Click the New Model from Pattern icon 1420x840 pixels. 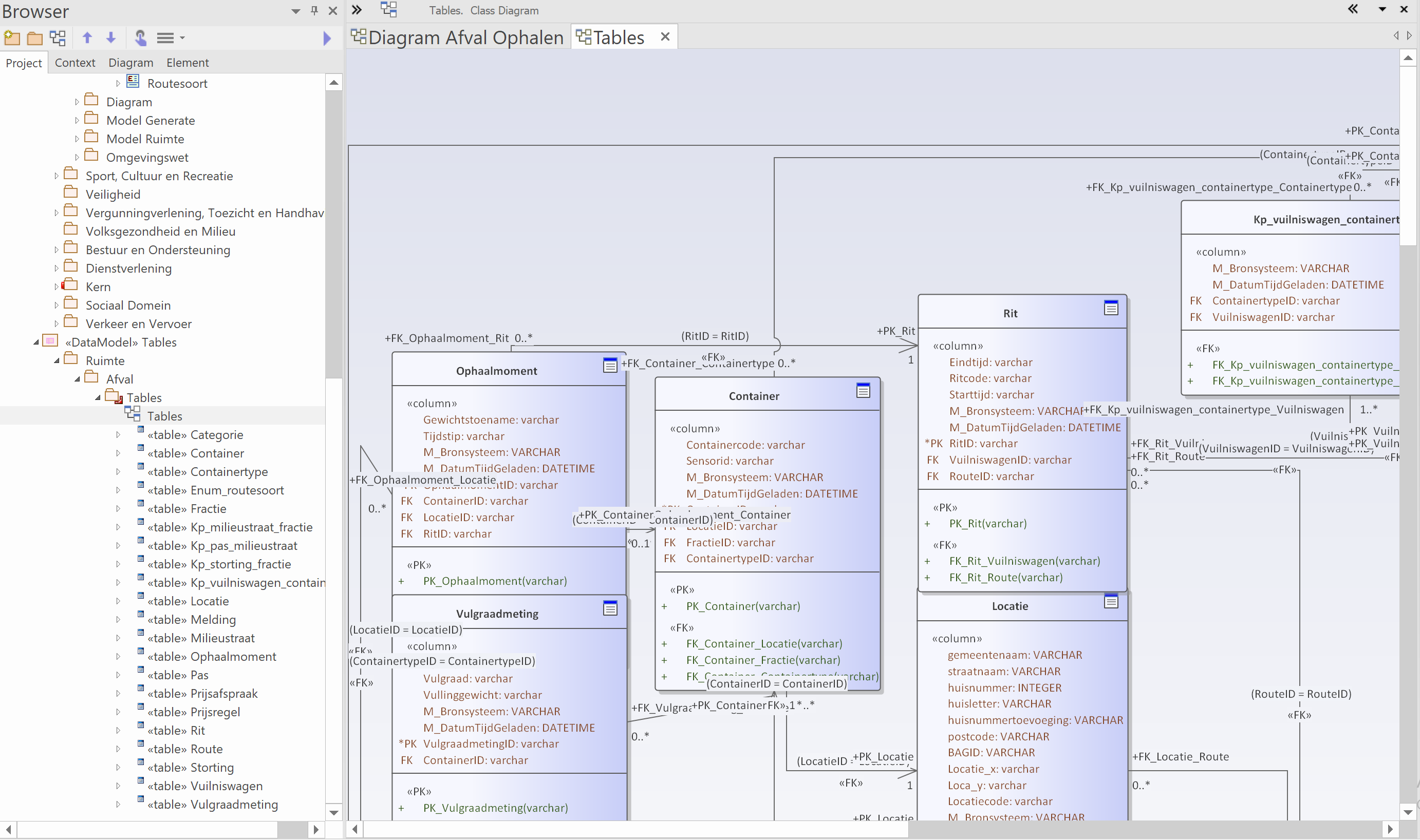[12, 38]
